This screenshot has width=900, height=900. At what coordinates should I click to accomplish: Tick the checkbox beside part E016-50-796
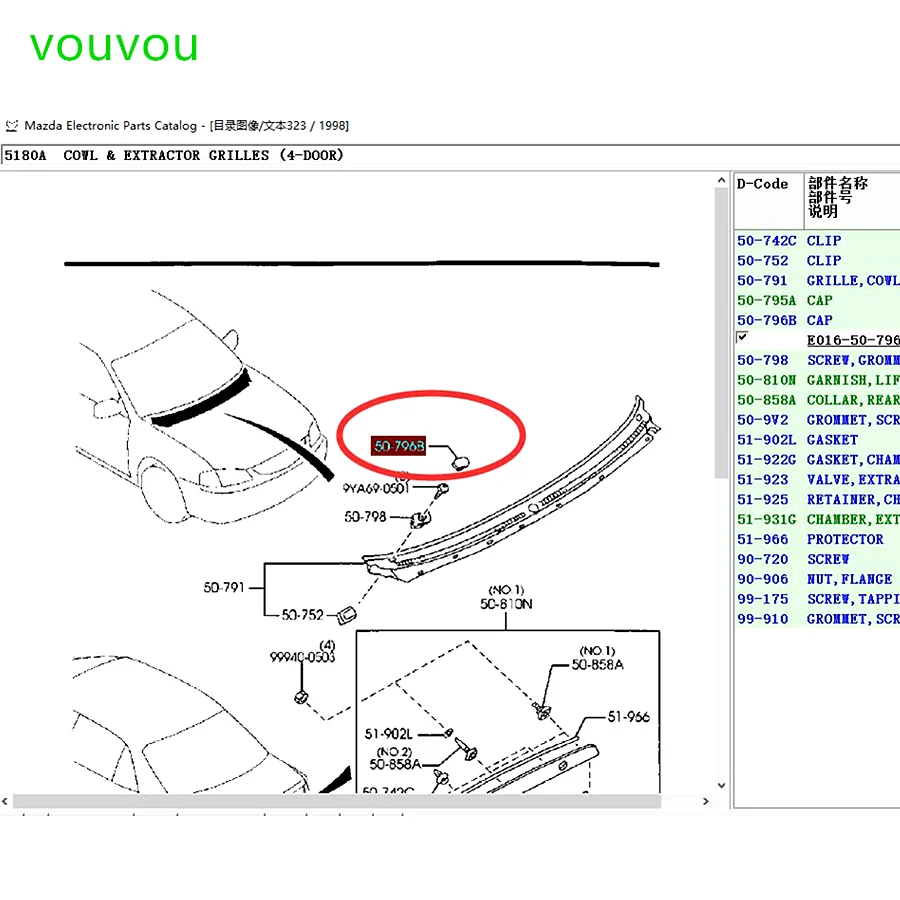[742, 338]
